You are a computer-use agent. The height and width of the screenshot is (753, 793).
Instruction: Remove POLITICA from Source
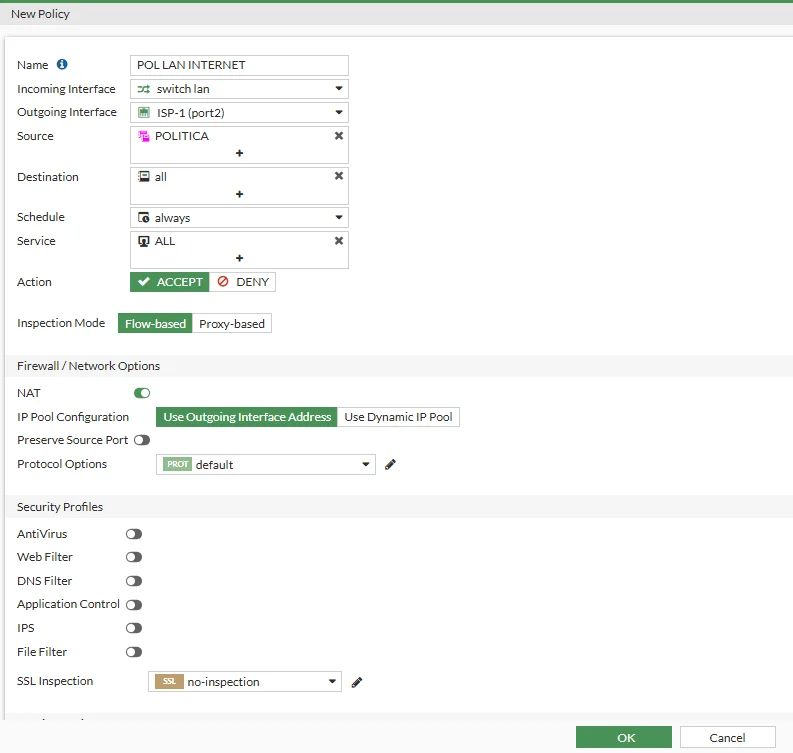pyautogui.click(x=339, y=136)
